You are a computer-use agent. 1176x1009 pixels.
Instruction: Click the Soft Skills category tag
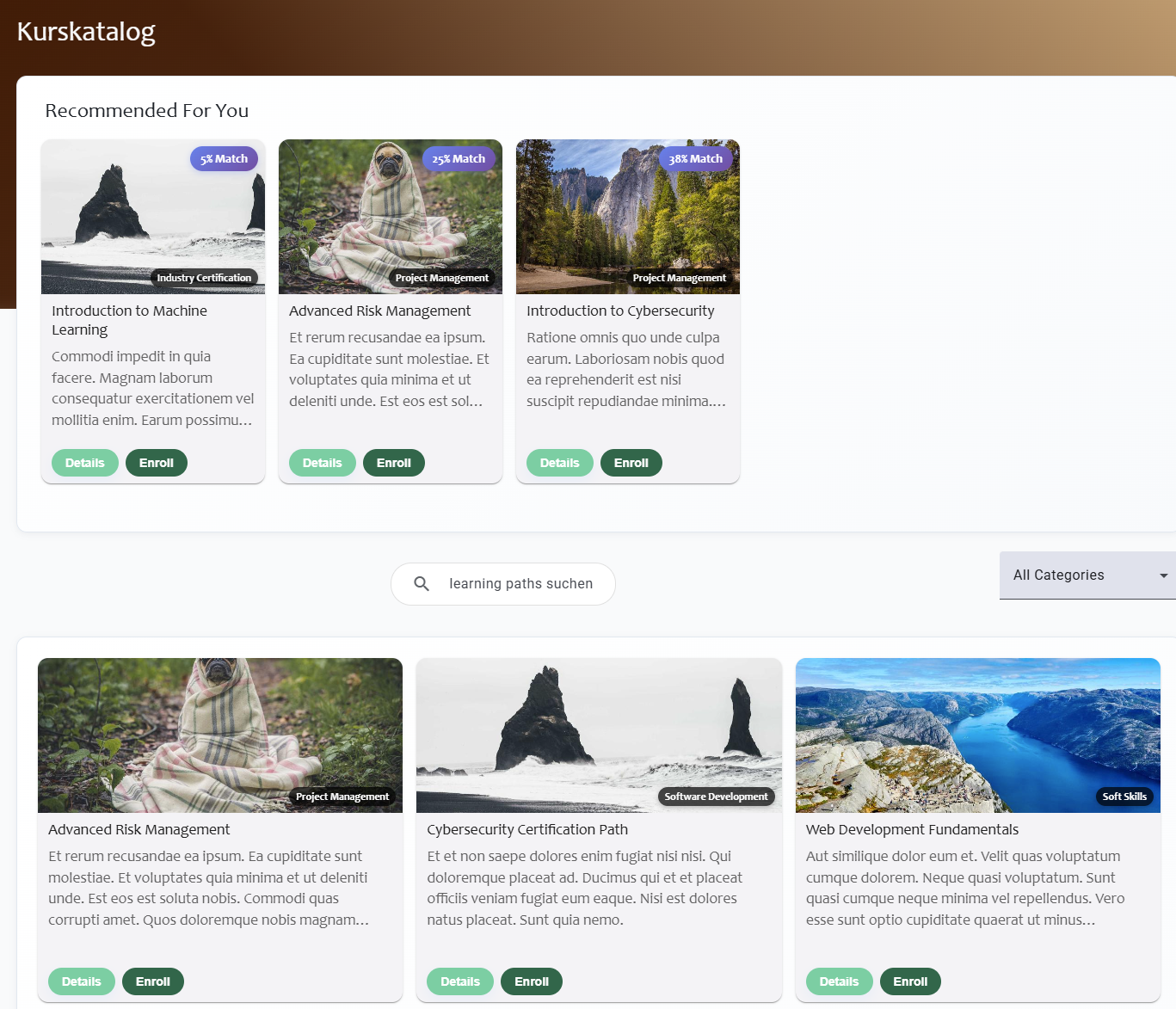(1124, 797)
